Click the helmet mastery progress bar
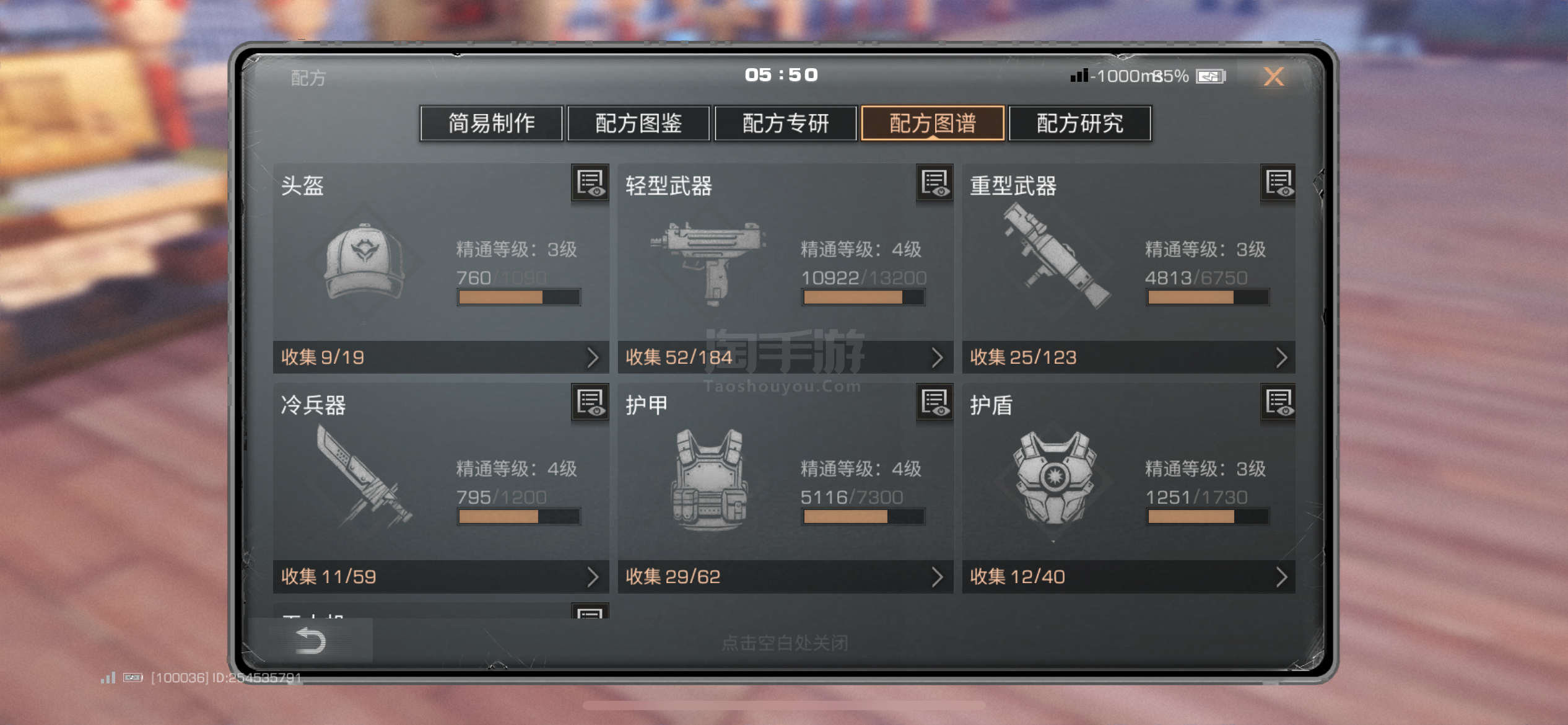1568x725 pixels. pos(519,297)
